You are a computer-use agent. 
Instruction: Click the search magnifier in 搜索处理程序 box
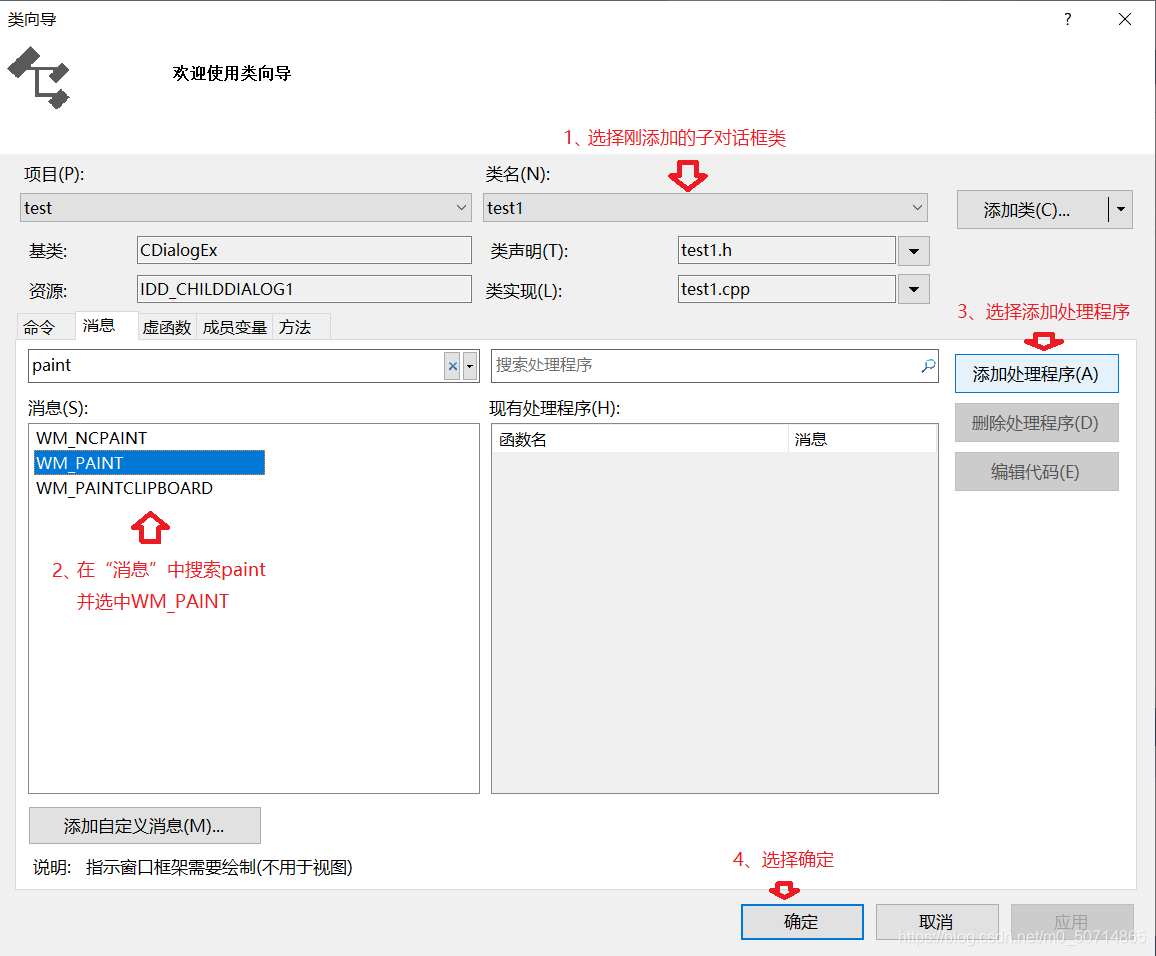pyautogui.click(x=928, y=366)
